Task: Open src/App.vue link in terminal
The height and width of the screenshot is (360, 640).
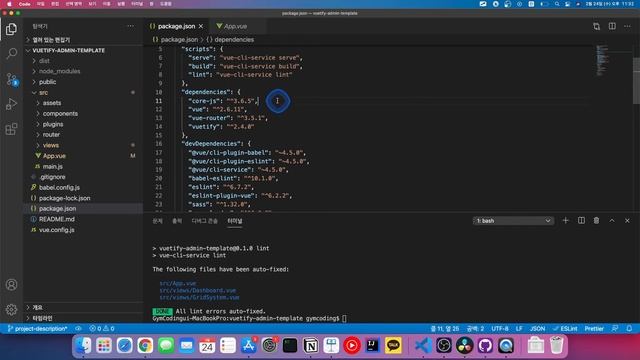Action: [x=178, y=283]
